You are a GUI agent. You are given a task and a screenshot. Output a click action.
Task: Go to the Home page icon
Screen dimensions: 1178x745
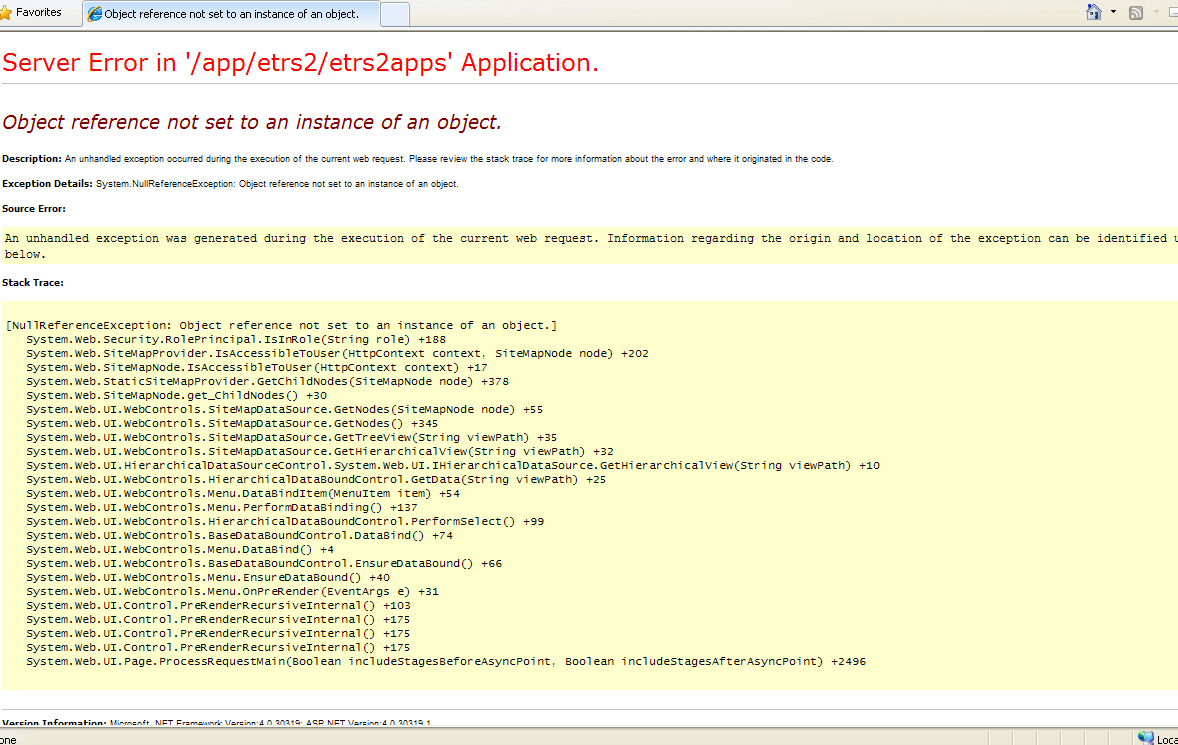click(x=1094, y=13)
